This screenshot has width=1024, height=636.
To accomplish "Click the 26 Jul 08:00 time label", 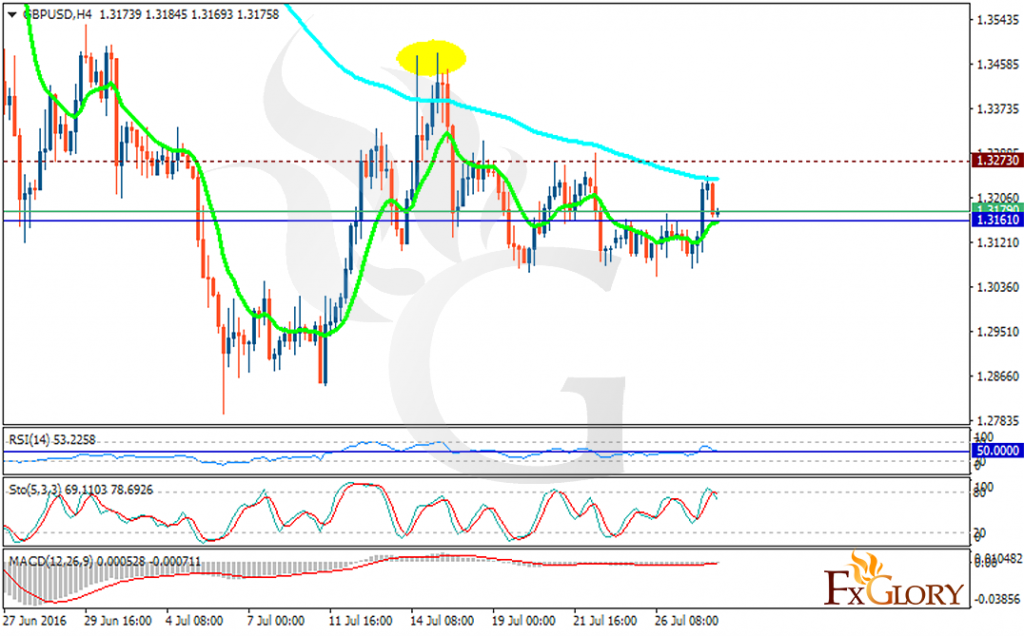I will coord(686,620).
